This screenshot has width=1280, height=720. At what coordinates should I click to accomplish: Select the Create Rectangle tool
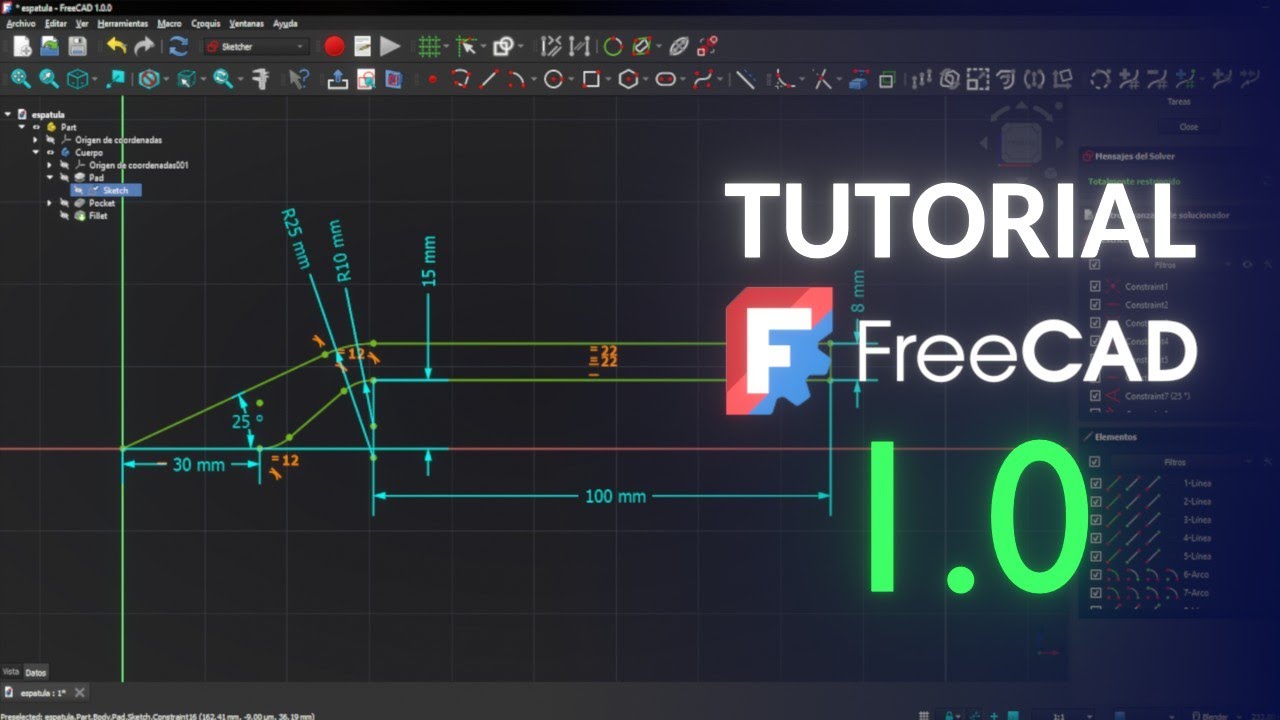pyautogui.click(x=591, y=78)
